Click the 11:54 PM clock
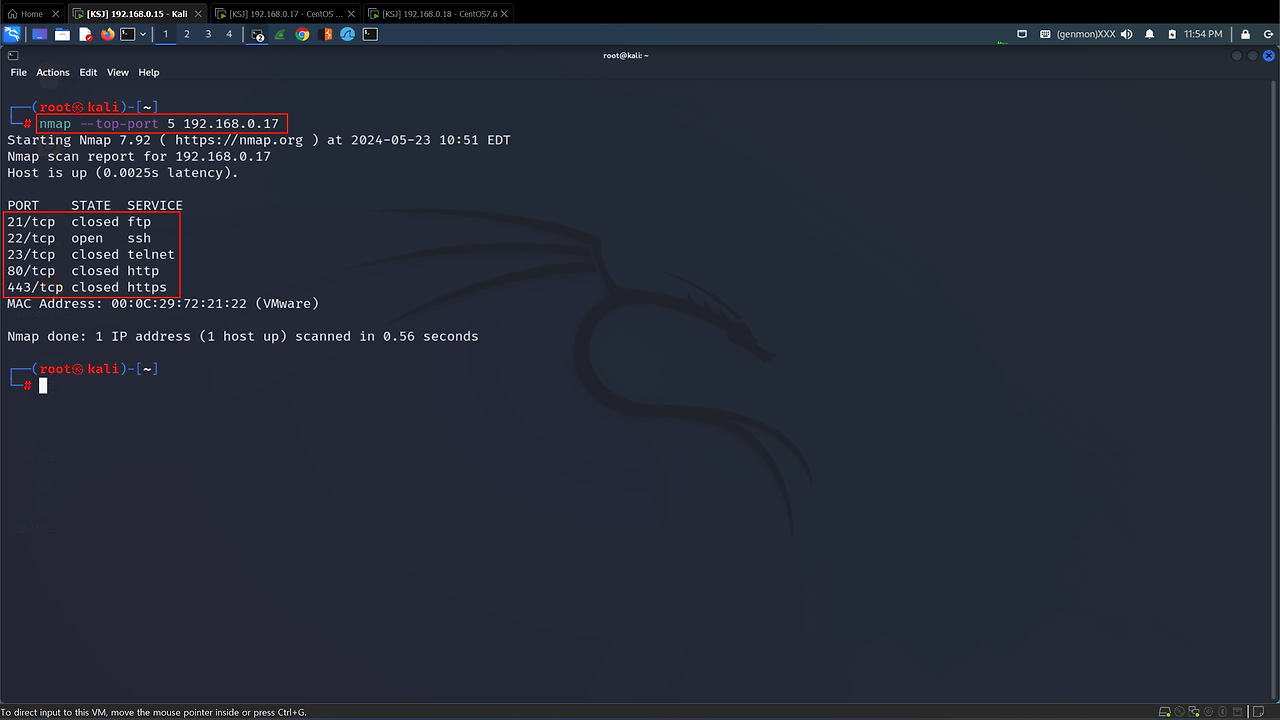Screen dimensions: 1280x720 pyautogui.click(x=1203, y=34)
